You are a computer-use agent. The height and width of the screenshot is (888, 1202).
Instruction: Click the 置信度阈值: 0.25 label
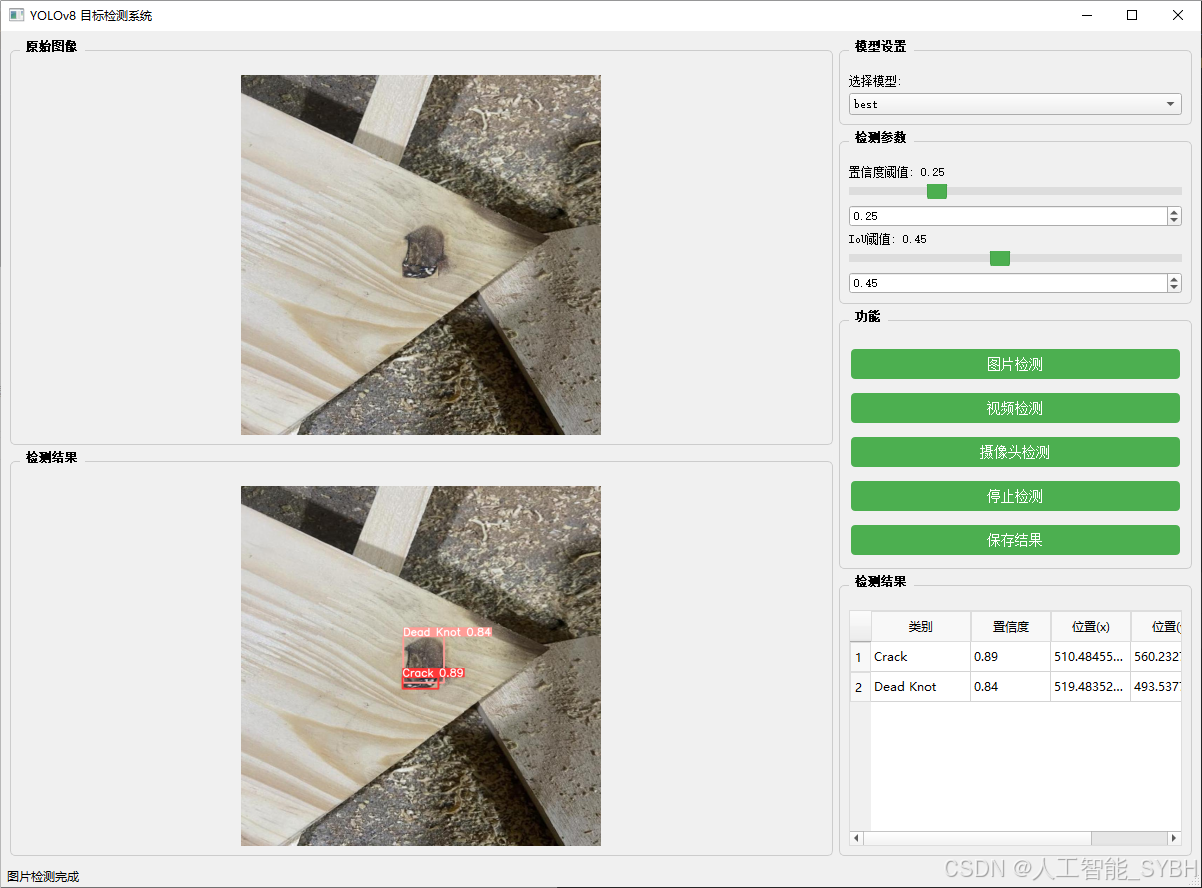click(897, 172)
